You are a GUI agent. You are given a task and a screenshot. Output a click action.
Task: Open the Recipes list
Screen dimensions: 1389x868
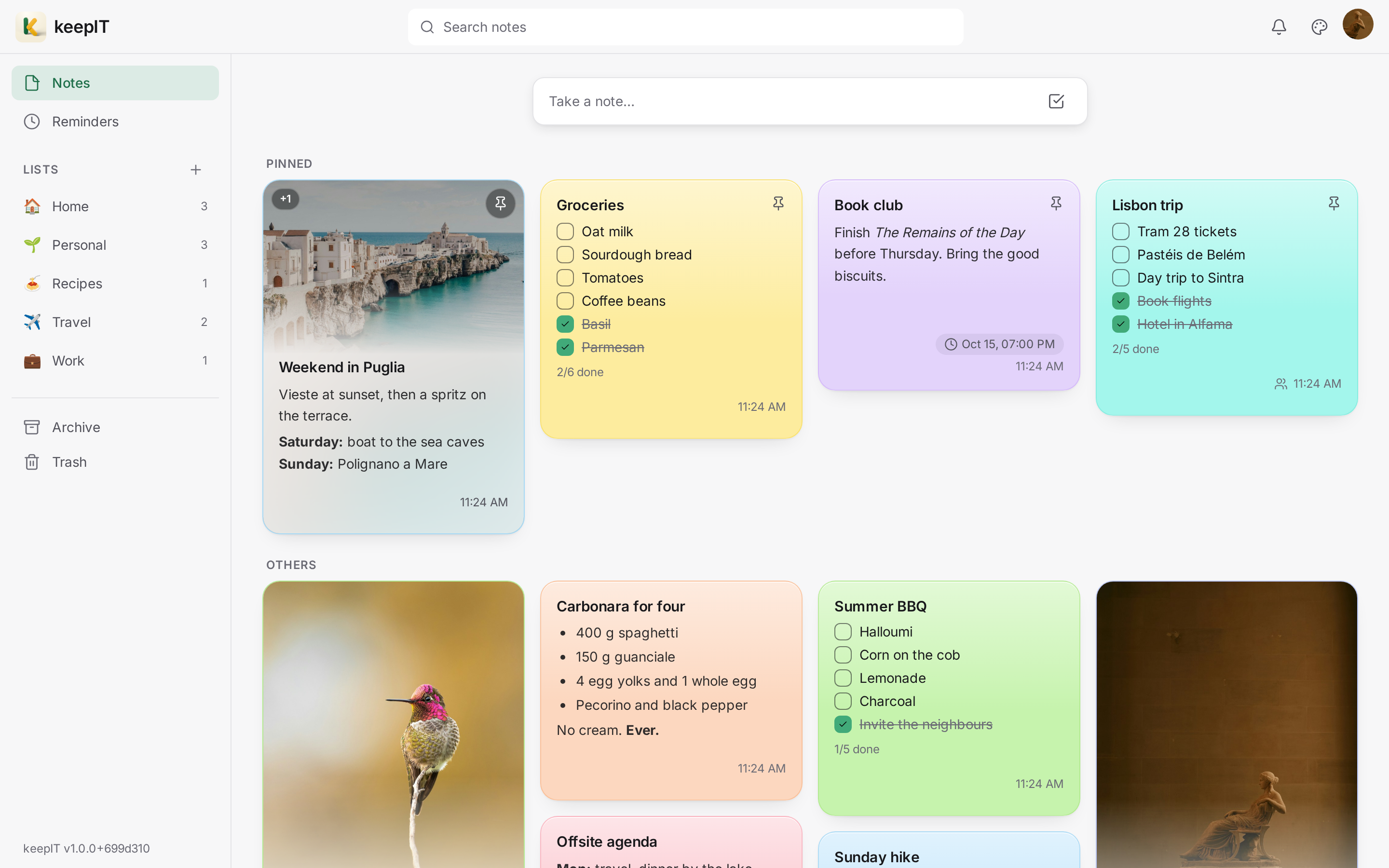click(x=115, y=284)
